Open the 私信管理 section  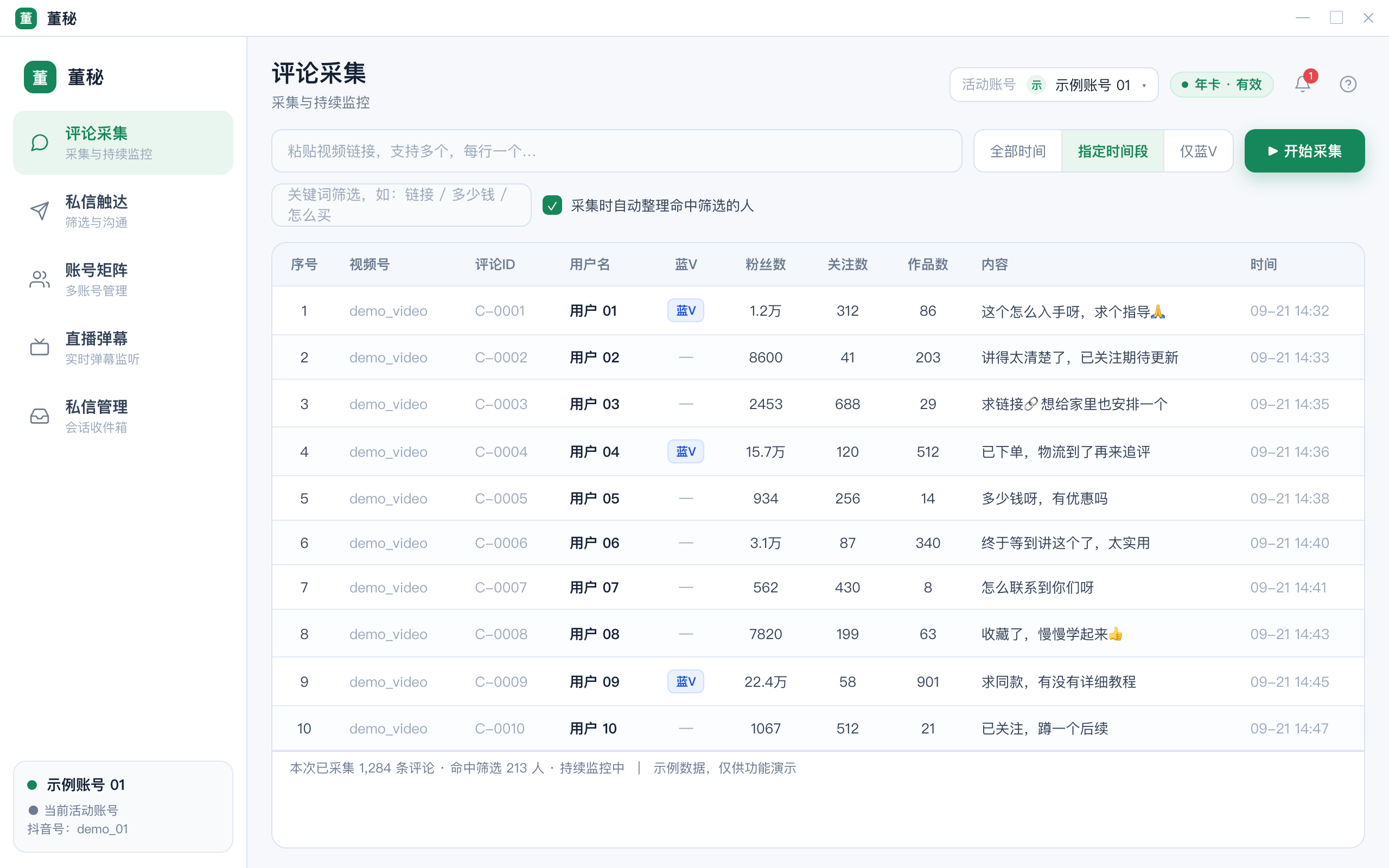tap(123, 416)
